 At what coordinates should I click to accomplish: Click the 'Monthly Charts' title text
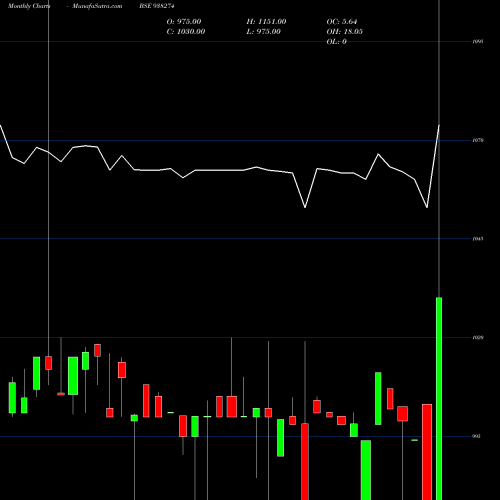(29, 6)
